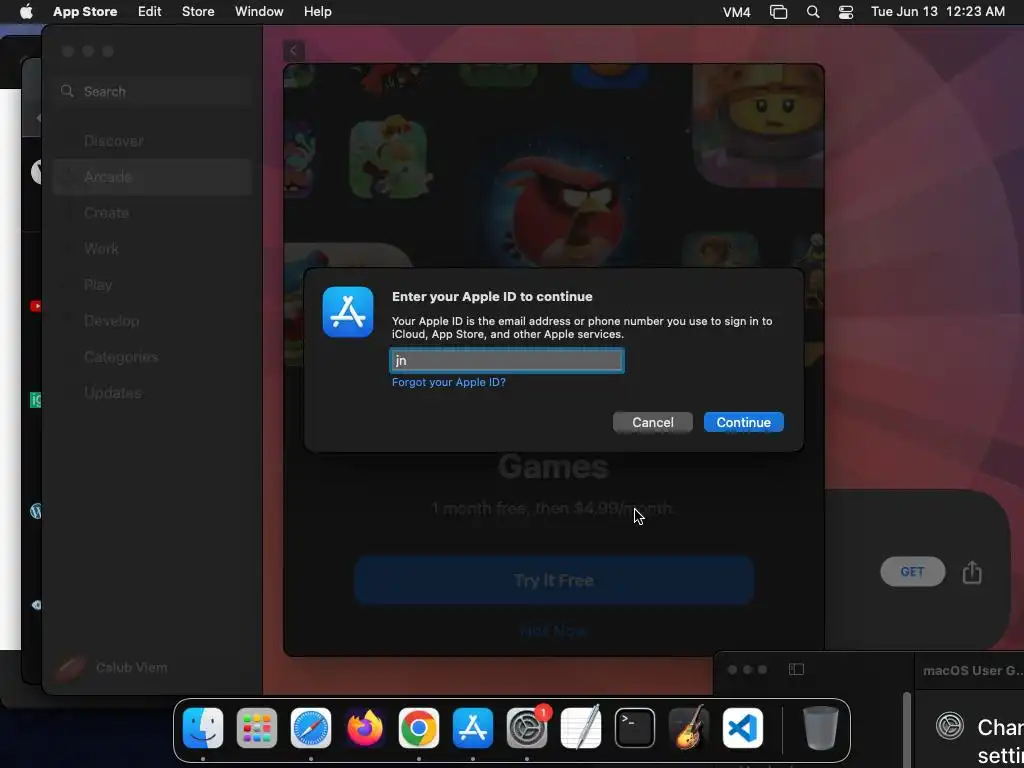
Task: Select Categories in the sidebar
Action: (153, 357)
